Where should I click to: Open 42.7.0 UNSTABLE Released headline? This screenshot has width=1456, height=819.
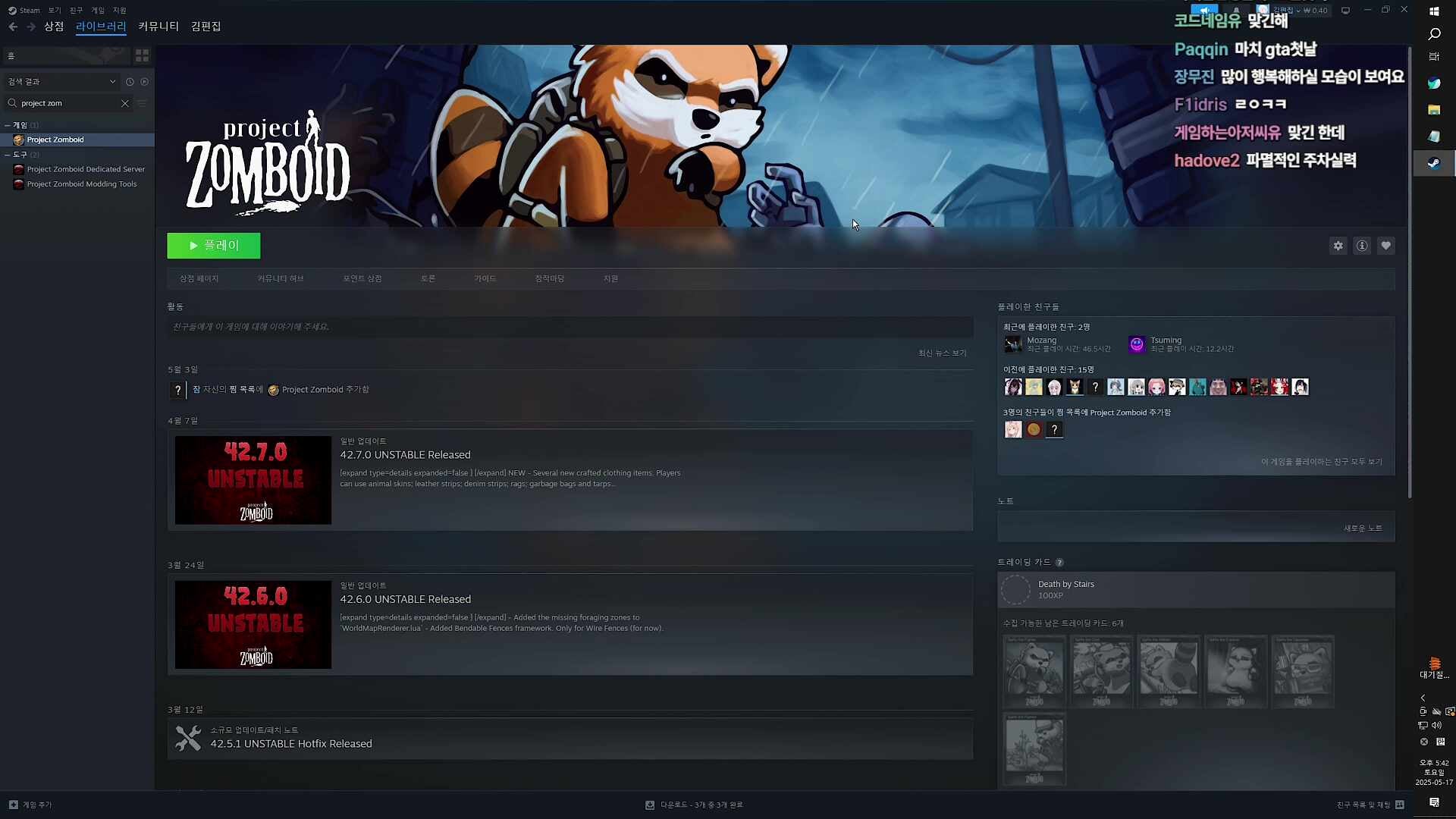tap(405, 455)
